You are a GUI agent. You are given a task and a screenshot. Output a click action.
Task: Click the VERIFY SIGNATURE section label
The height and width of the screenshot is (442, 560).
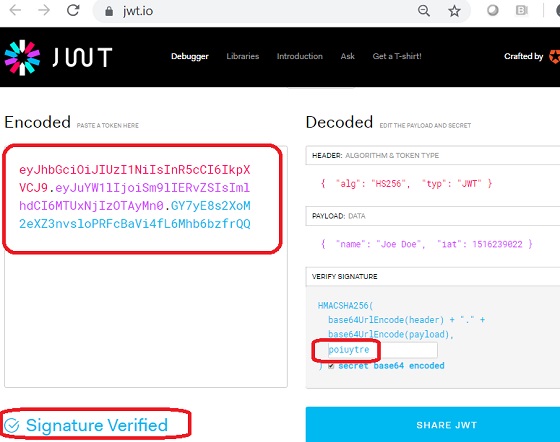(x=344, y=277)
